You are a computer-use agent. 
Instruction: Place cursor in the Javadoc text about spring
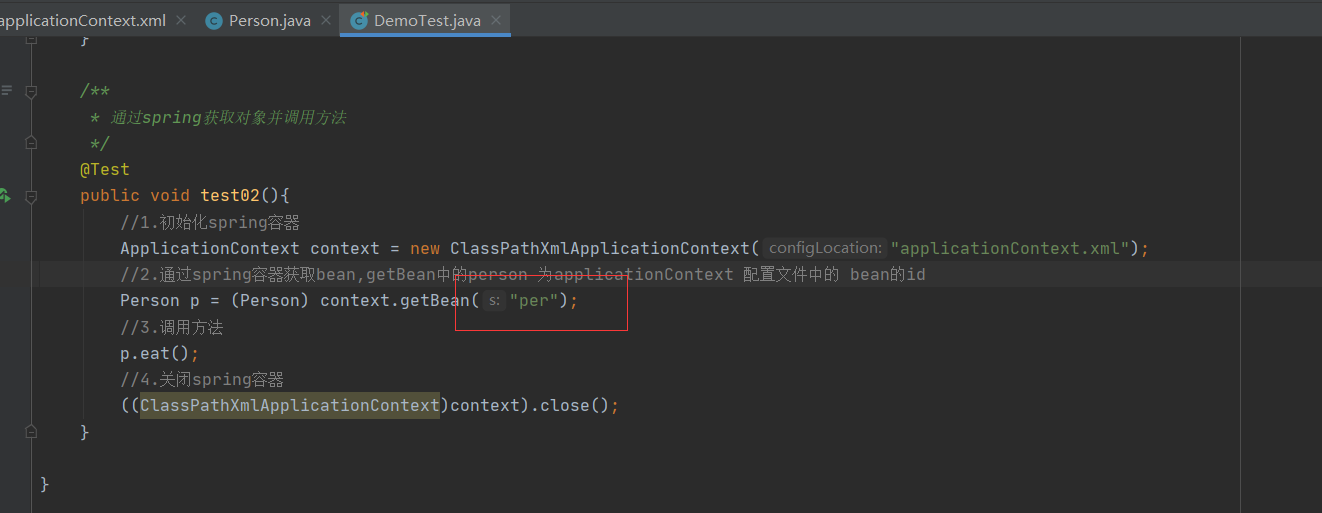(x=228, y=117)
